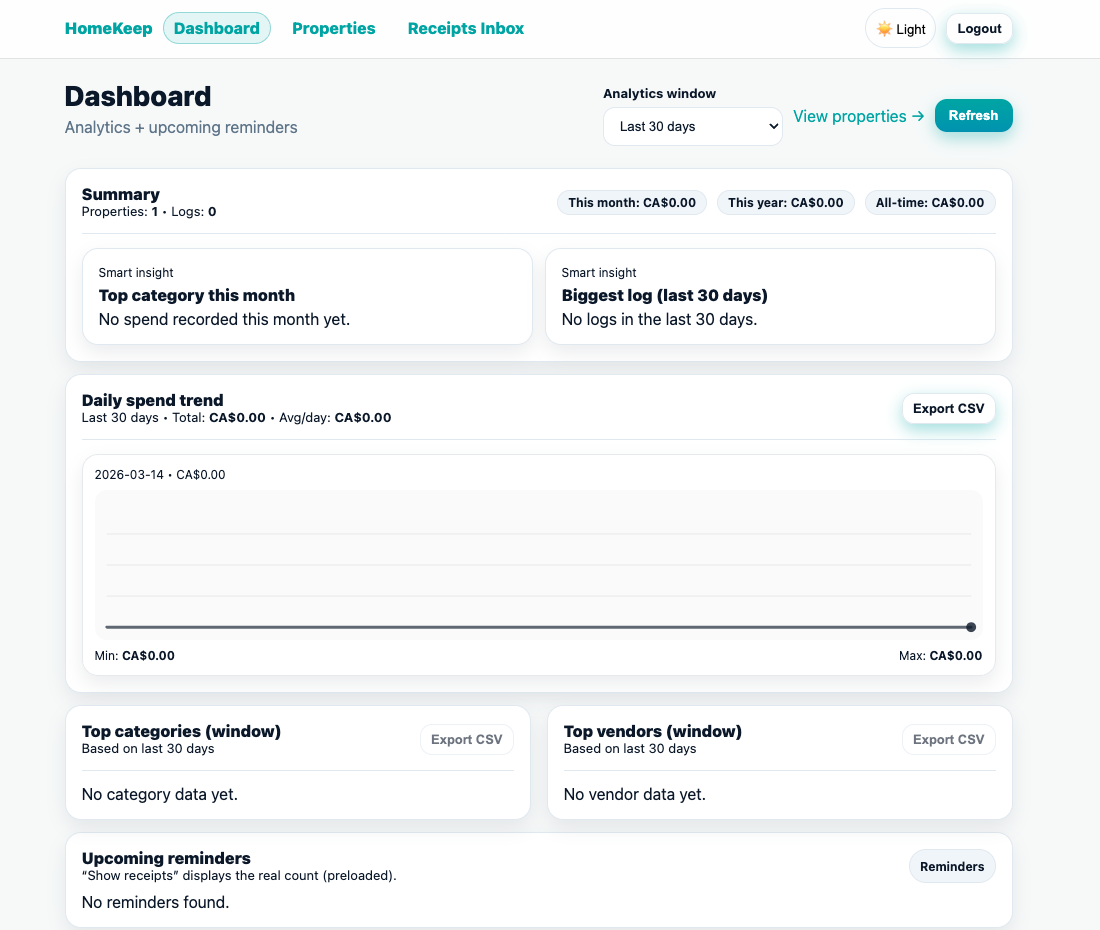Open the Analytics window dropdown
This screenshot has width=1100, height=930.
693,126
